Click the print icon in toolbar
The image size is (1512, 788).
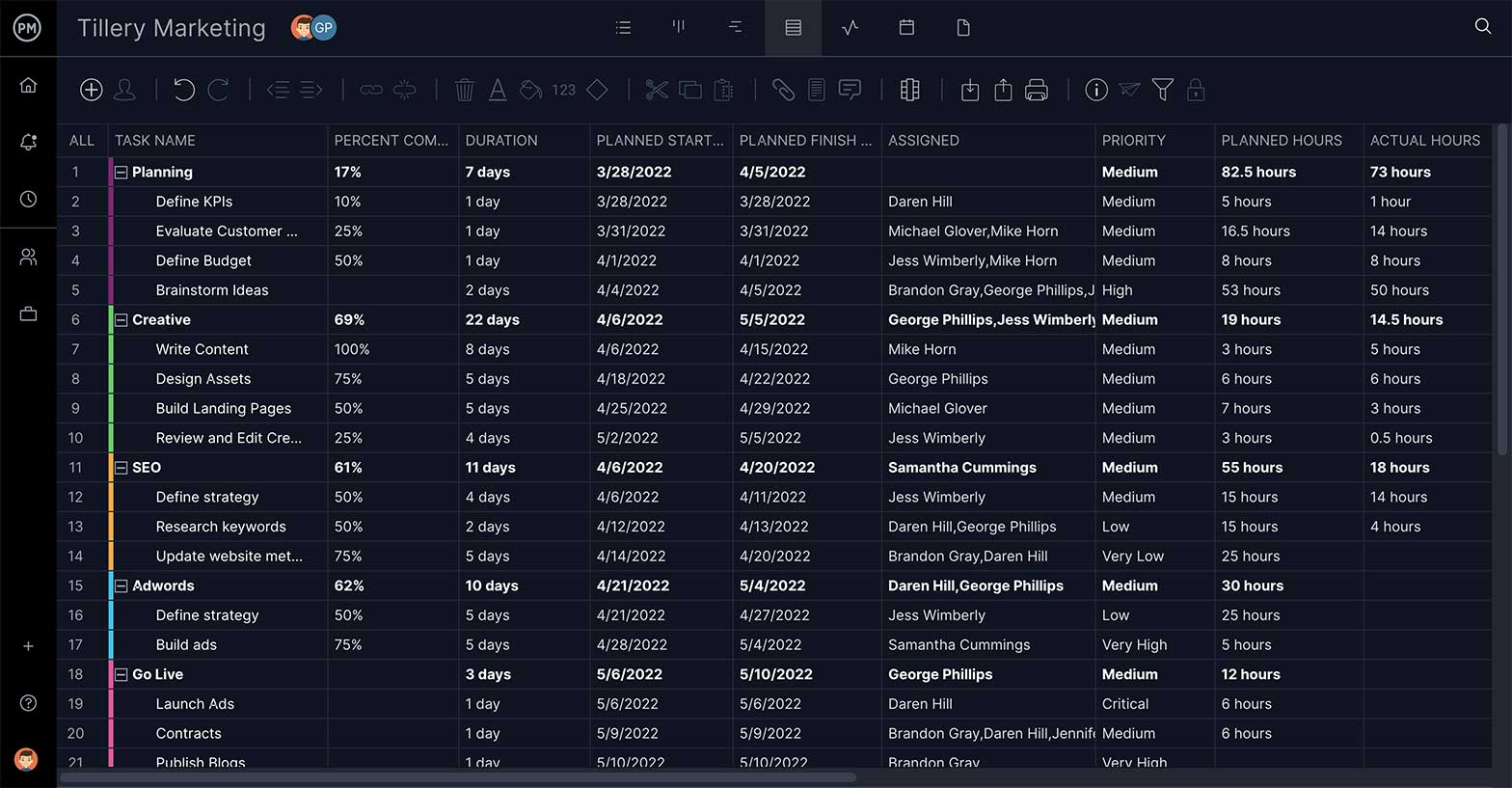(1037, 90)
